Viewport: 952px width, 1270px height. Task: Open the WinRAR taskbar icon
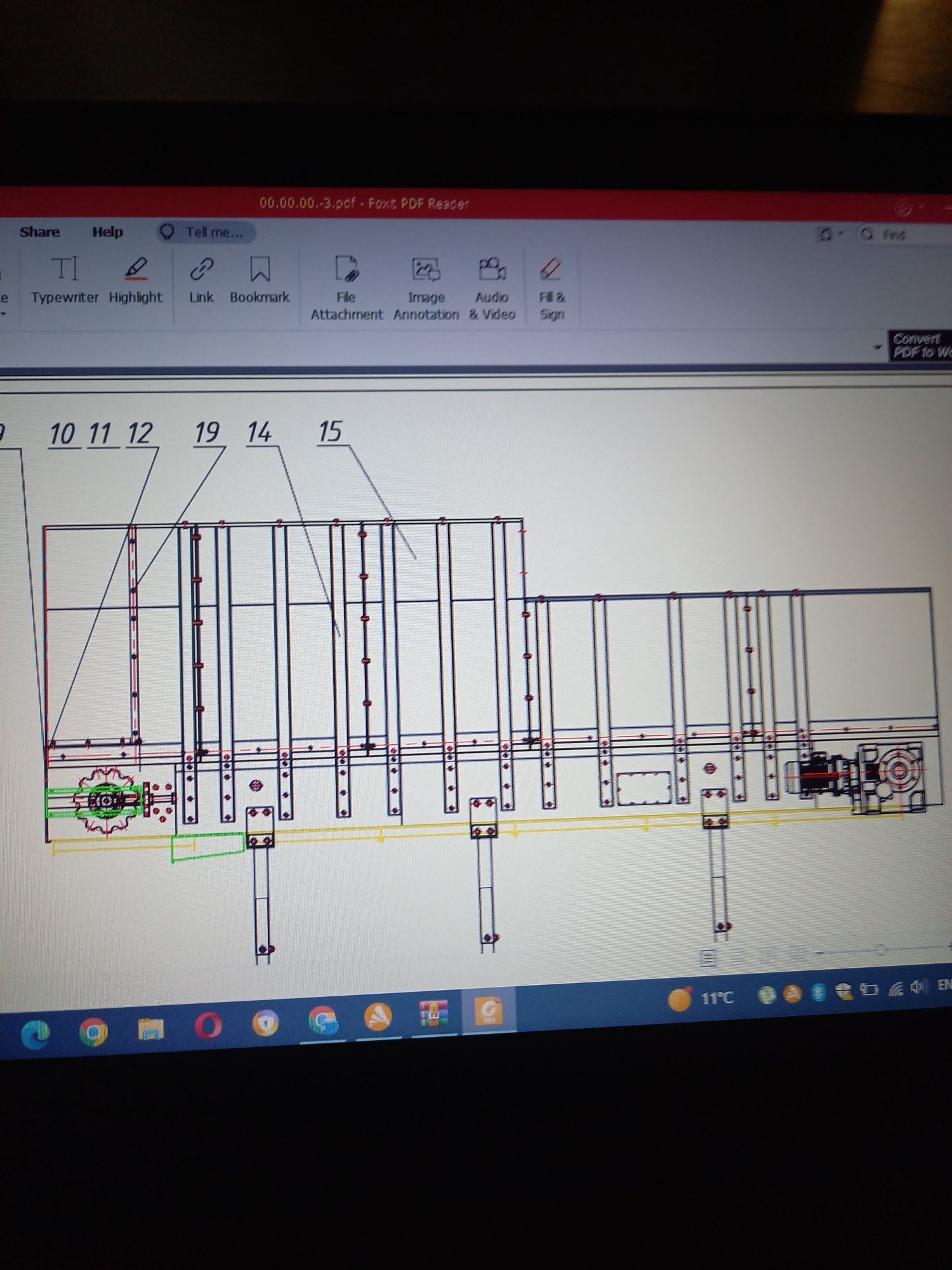tap(434, 1013)
